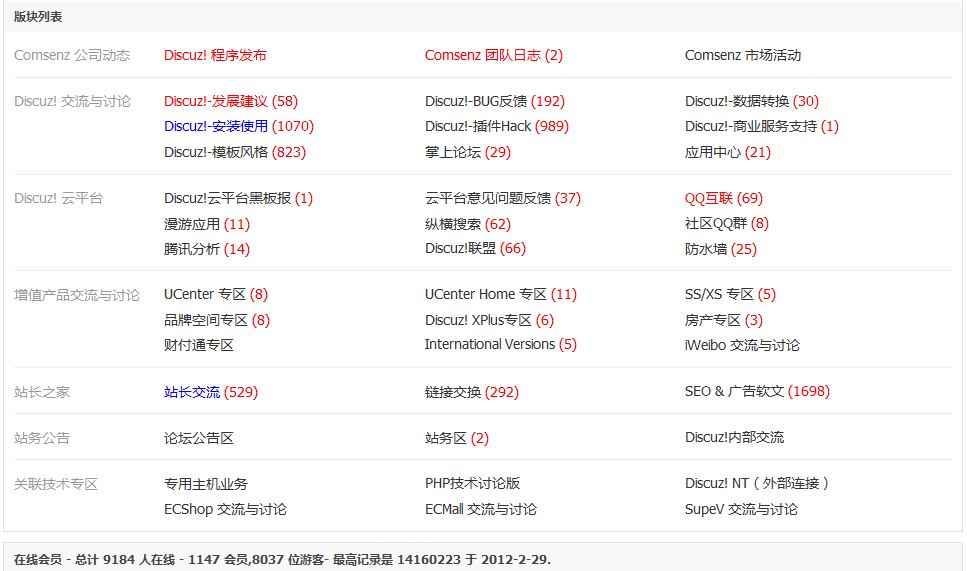Select the Comsenz 公司动态 category
Screen dimensions: 967x571
point(72,55)
